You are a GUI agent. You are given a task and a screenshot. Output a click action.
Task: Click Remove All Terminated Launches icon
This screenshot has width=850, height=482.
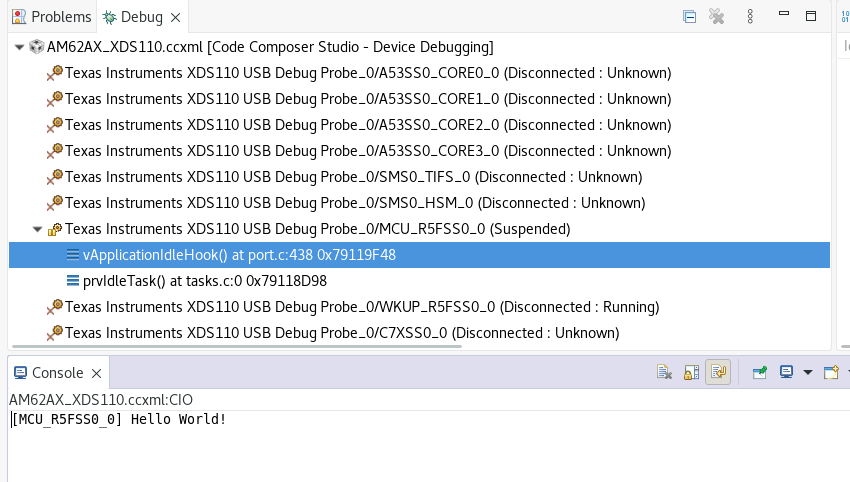click(716, 16)
